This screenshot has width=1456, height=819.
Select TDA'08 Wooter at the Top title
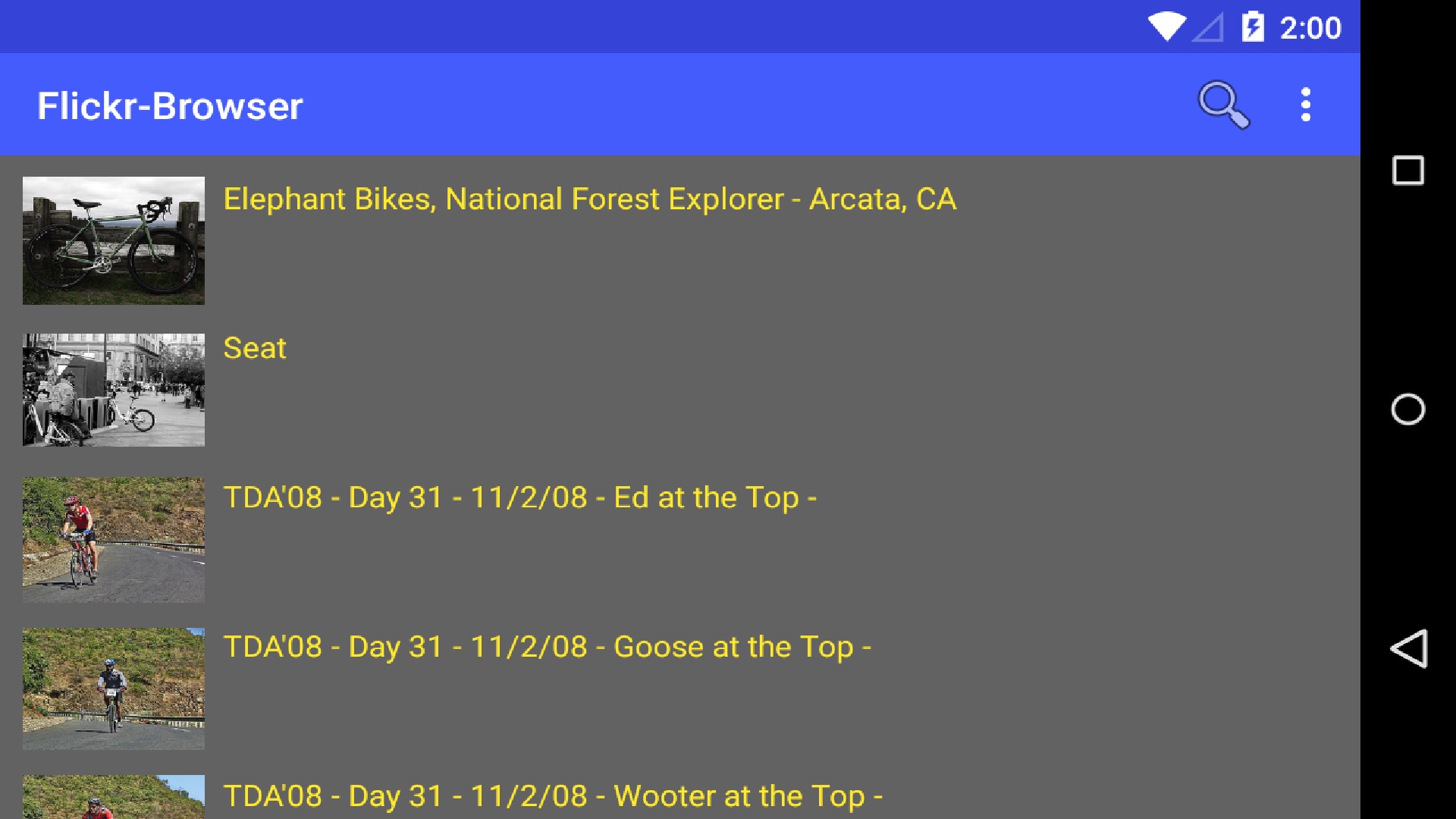pyautogui.click(x=553, y=796)
